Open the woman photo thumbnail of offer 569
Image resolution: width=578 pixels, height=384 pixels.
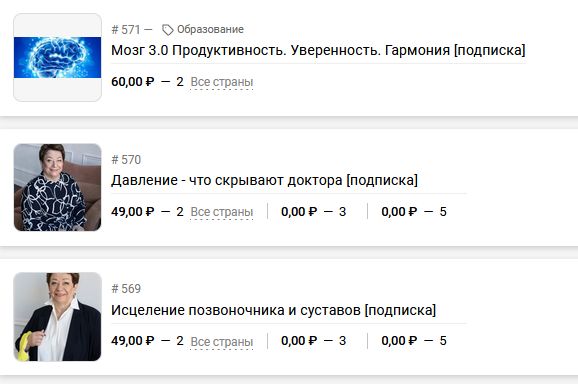point(58,317)
